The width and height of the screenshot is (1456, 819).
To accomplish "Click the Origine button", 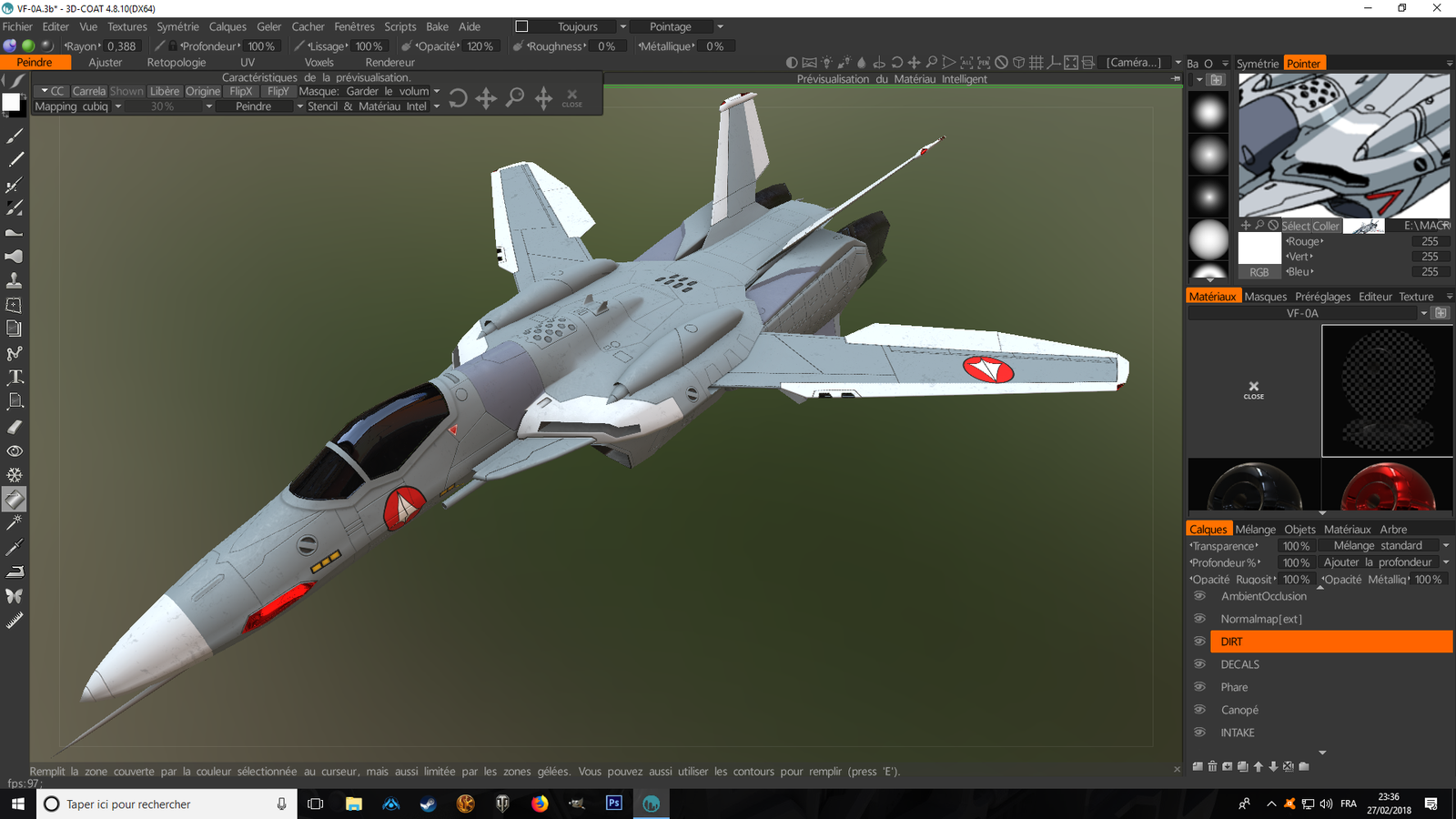I will 203,91.
